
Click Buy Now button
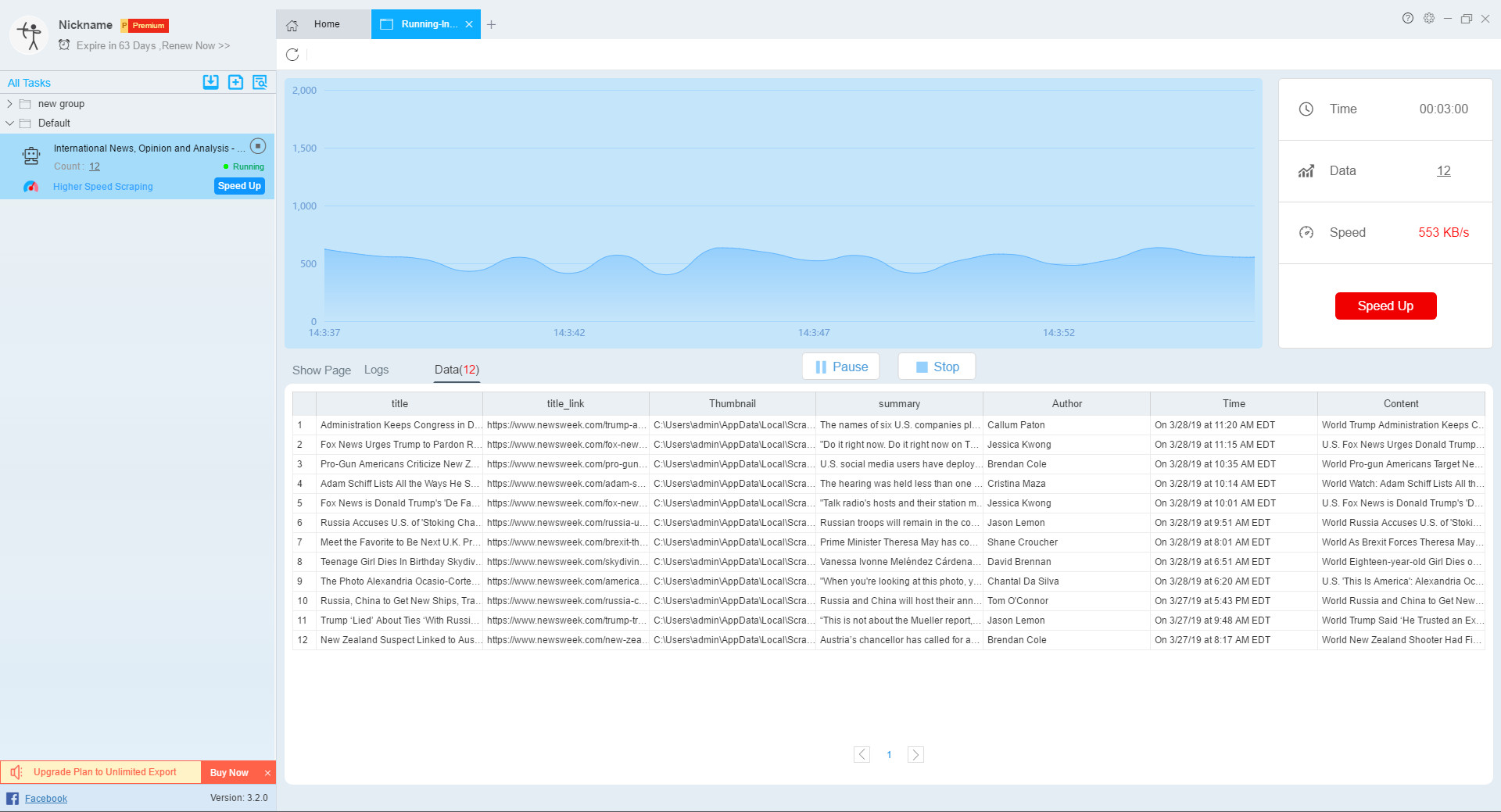229,773
